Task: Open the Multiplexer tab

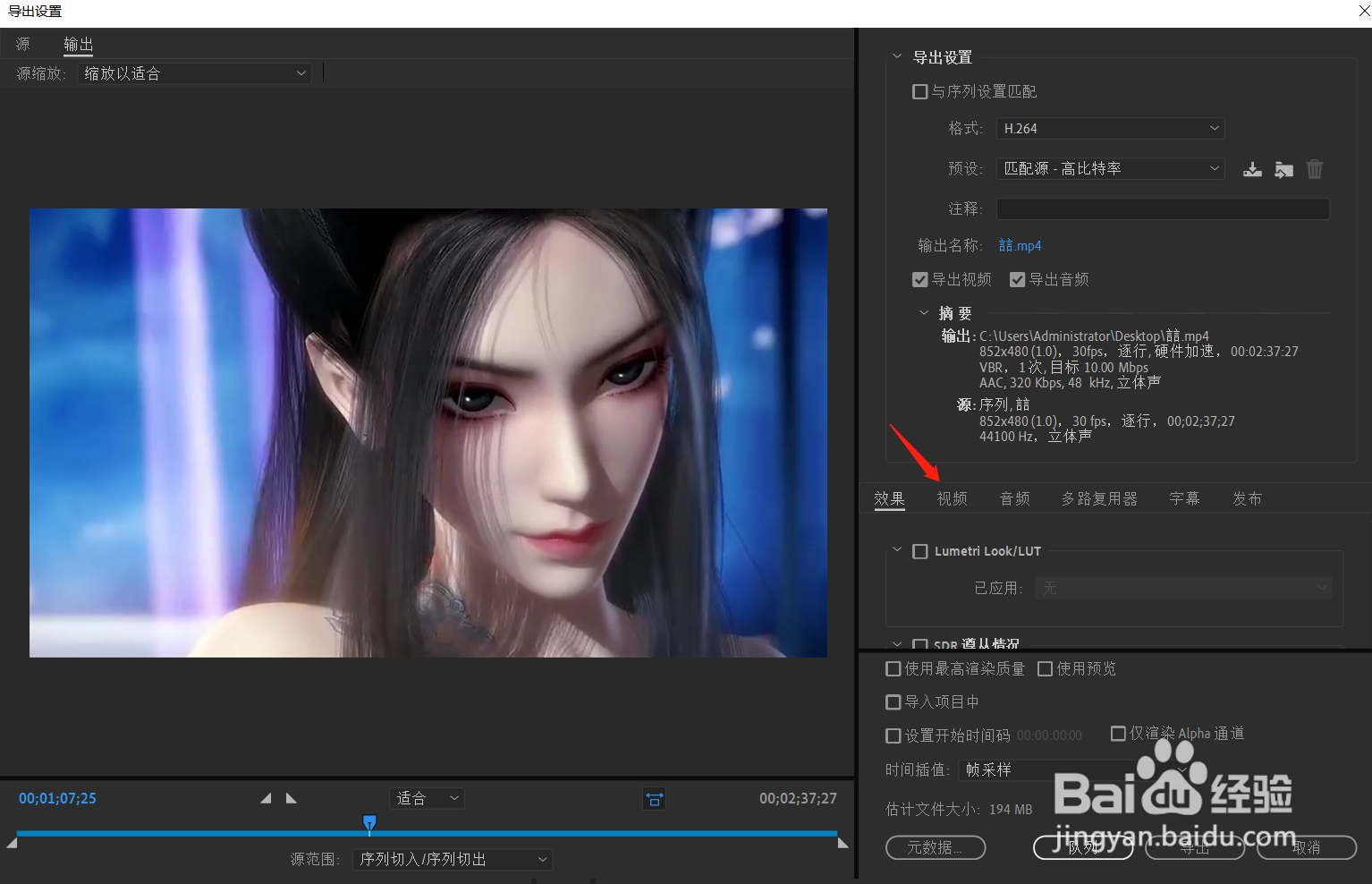Action: click(x=1099, y=499)
